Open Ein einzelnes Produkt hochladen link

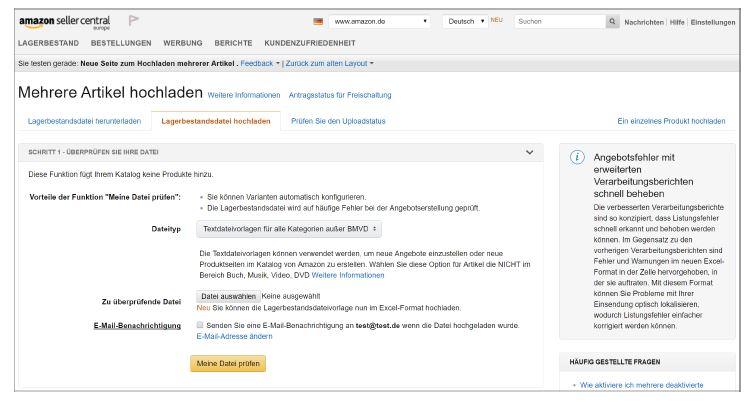(x=671, y=121)
